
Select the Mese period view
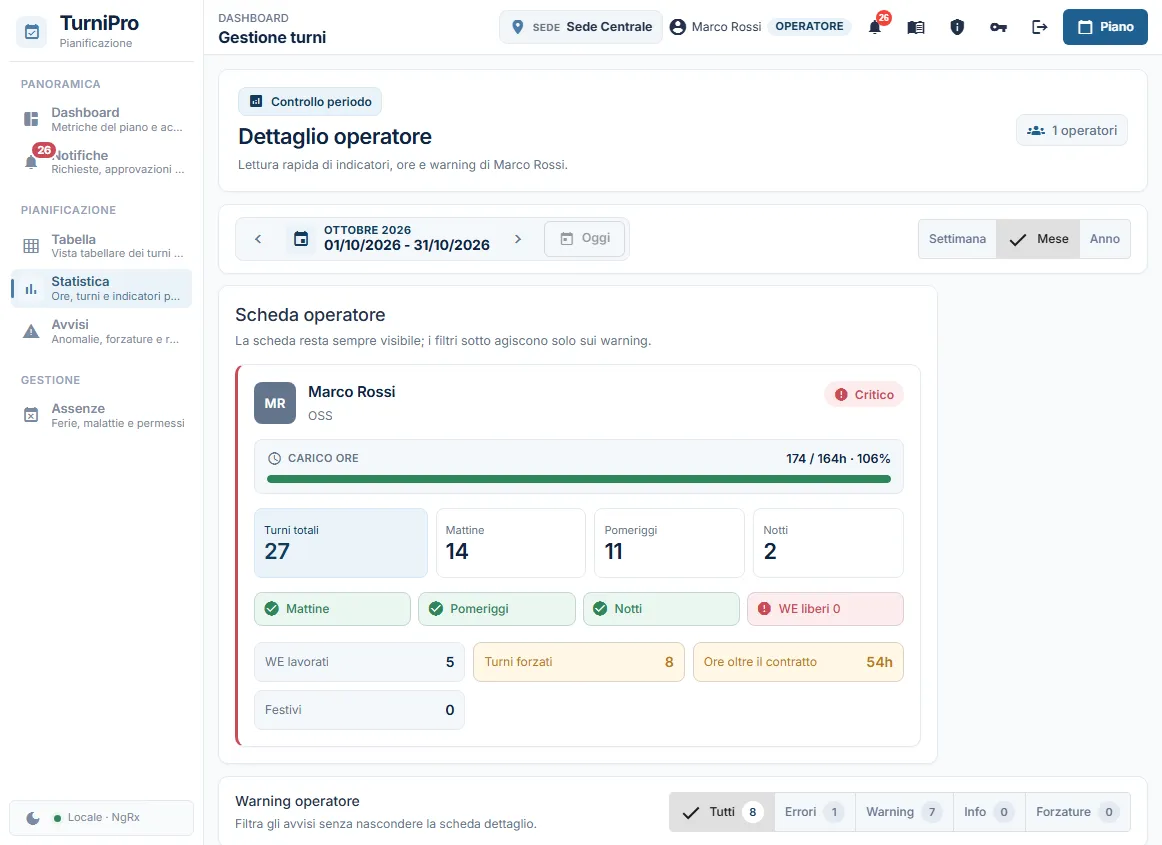point(1038,239)
